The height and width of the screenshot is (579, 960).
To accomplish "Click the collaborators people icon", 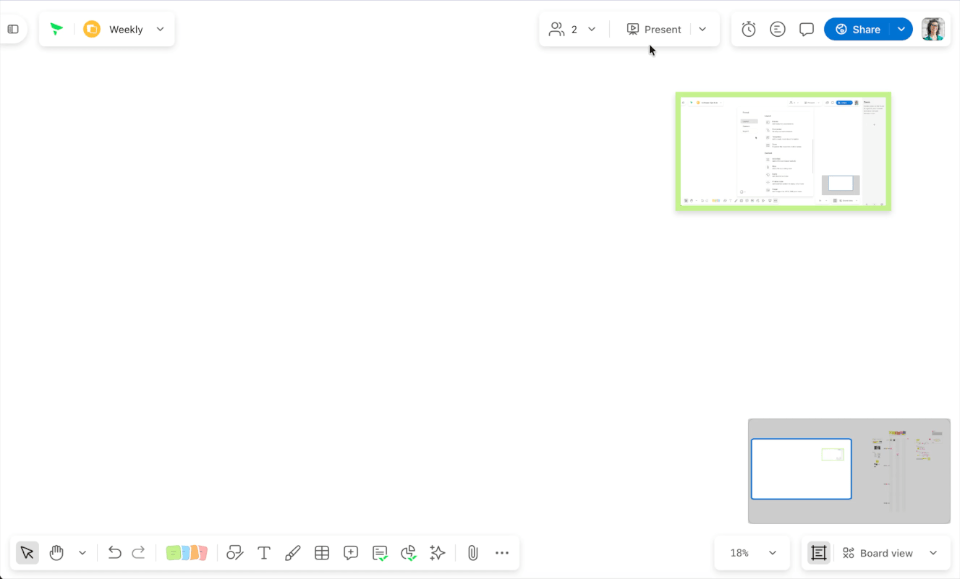I will point(556,29).
